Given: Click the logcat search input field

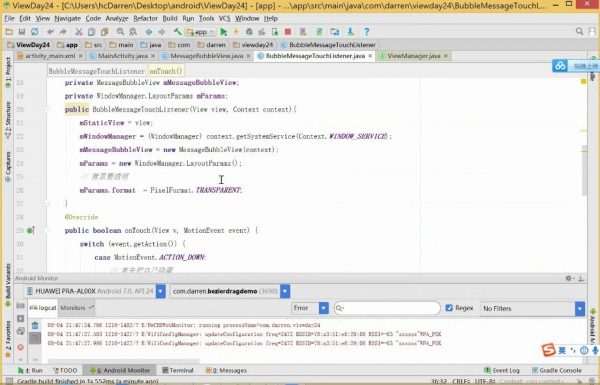Looking at the screenshot, I should point(387,308).
